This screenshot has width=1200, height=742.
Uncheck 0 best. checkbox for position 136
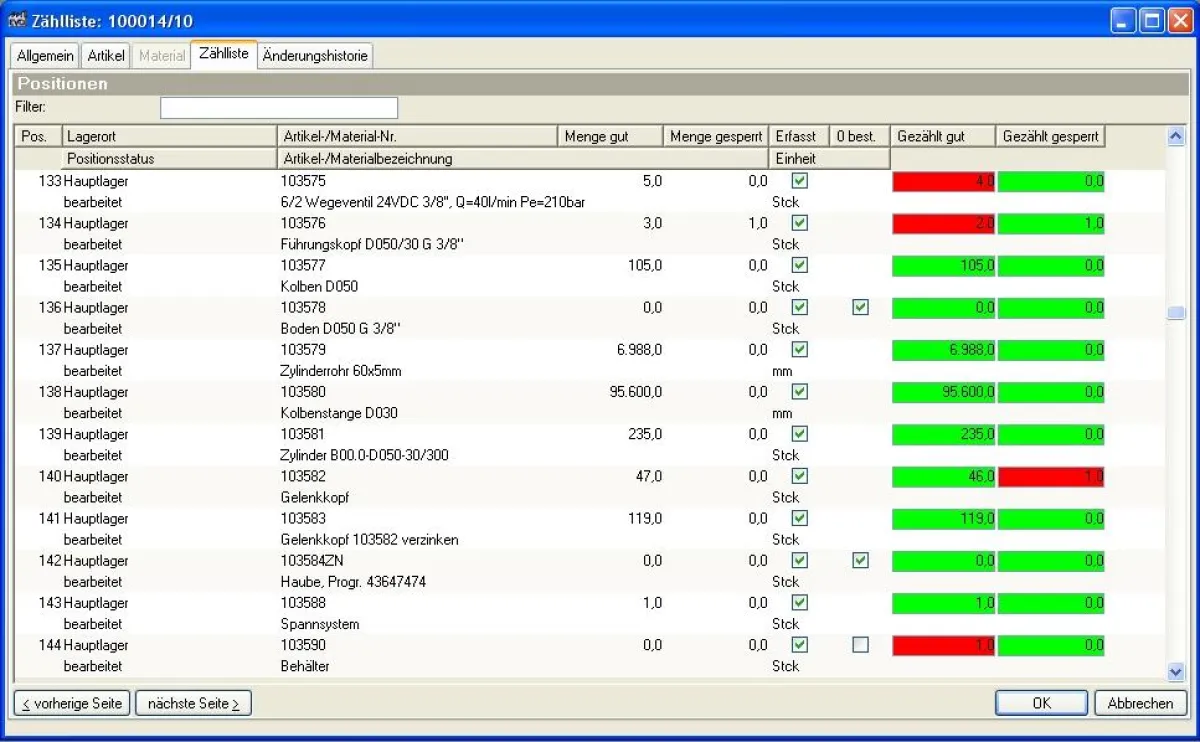click(860, 308)
